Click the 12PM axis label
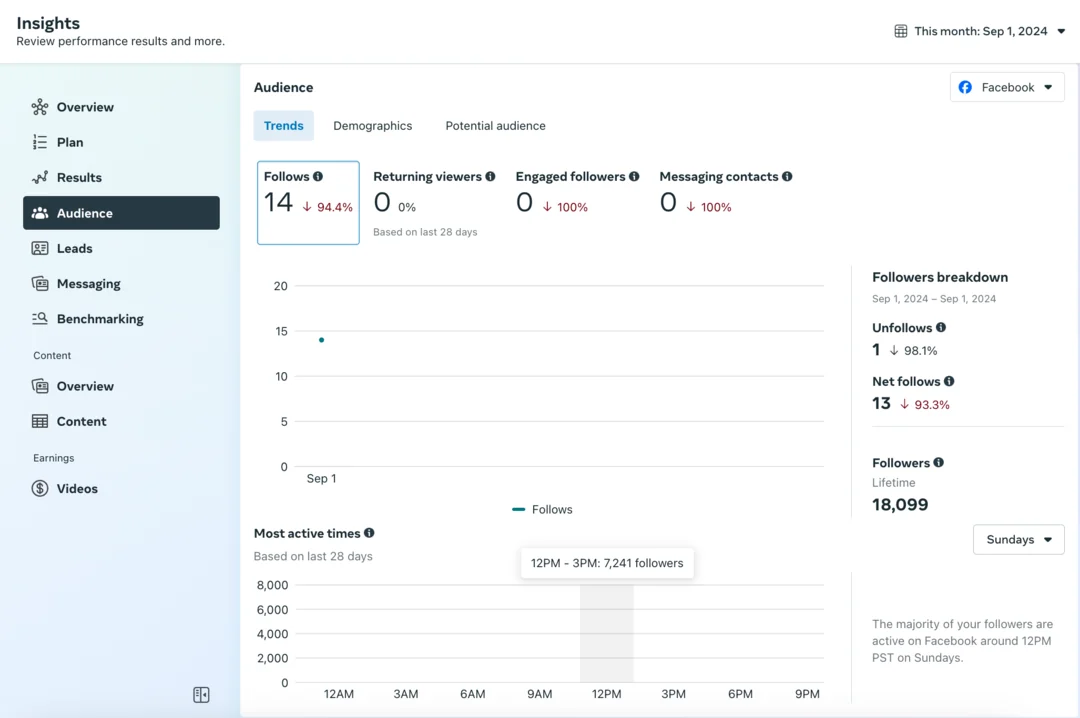This screenshot has width=1080, height=718. tap(606, 694)
